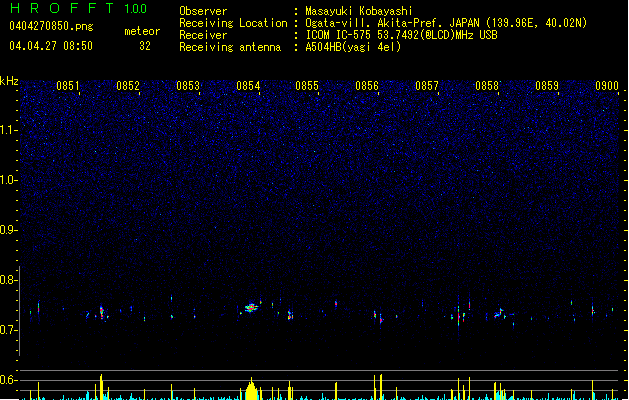Screen dimensions: 629x400
Task: Click the 0857 time marker
Action: pos(427,86)
